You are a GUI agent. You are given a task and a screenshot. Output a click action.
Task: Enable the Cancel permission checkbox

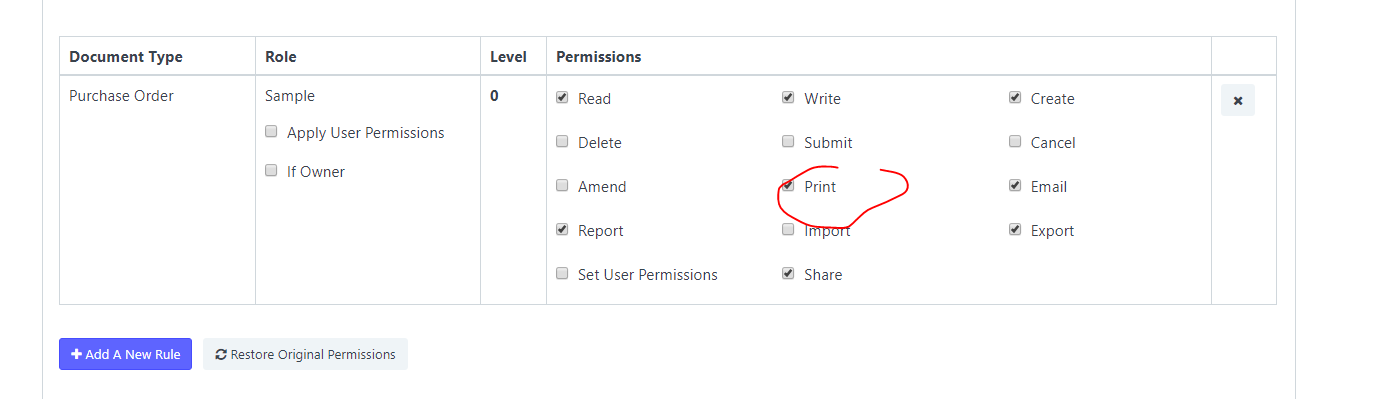tap(1015, 142)
